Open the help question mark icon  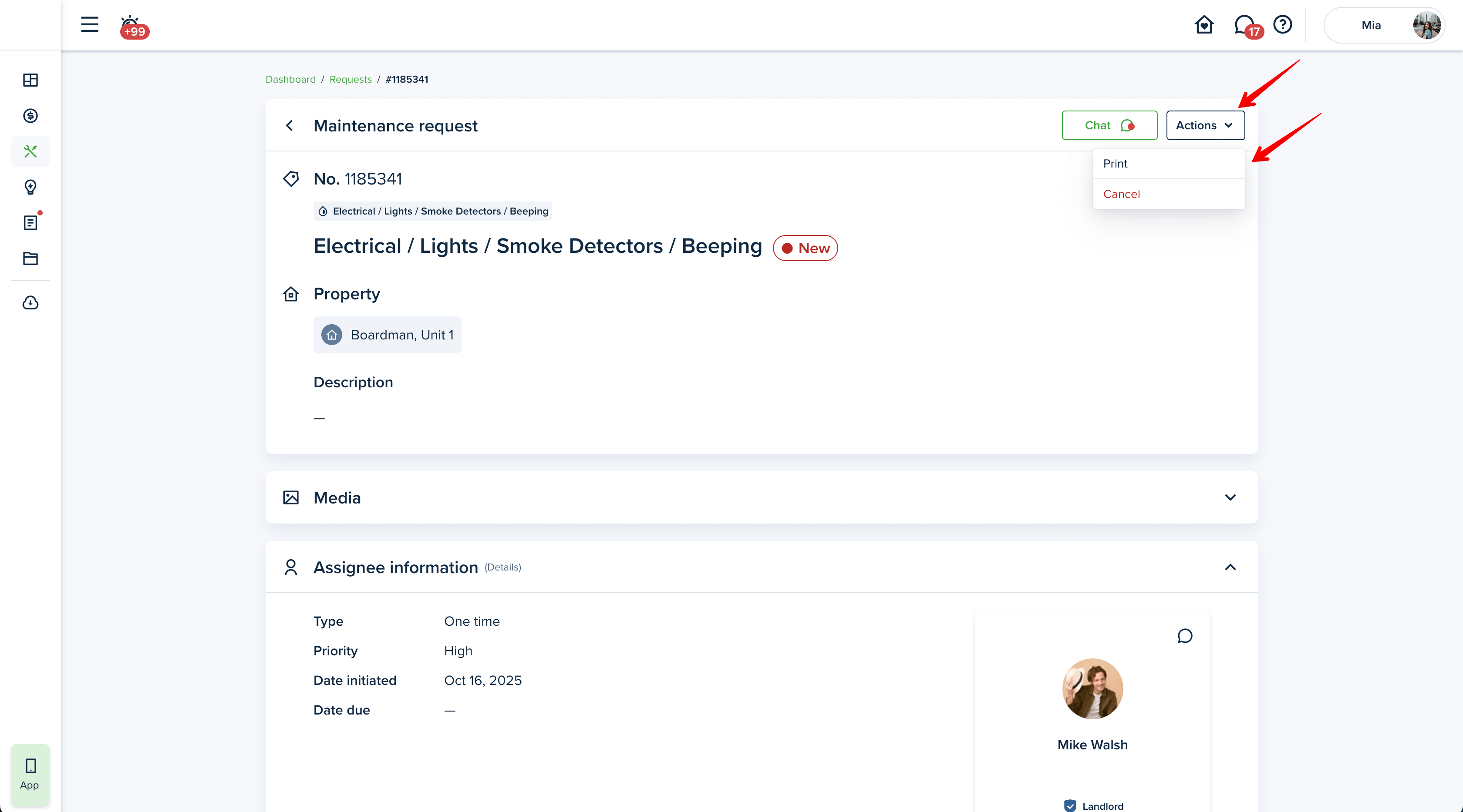point(1282,24)
